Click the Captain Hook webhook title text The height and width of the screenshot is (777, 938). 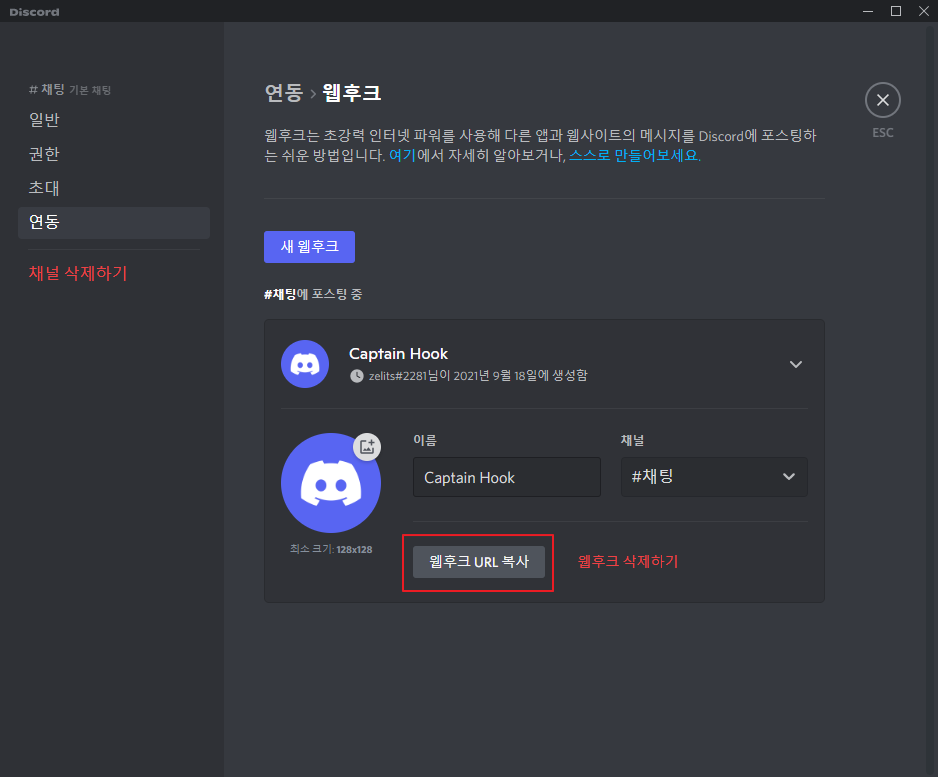tap(398, 354)
